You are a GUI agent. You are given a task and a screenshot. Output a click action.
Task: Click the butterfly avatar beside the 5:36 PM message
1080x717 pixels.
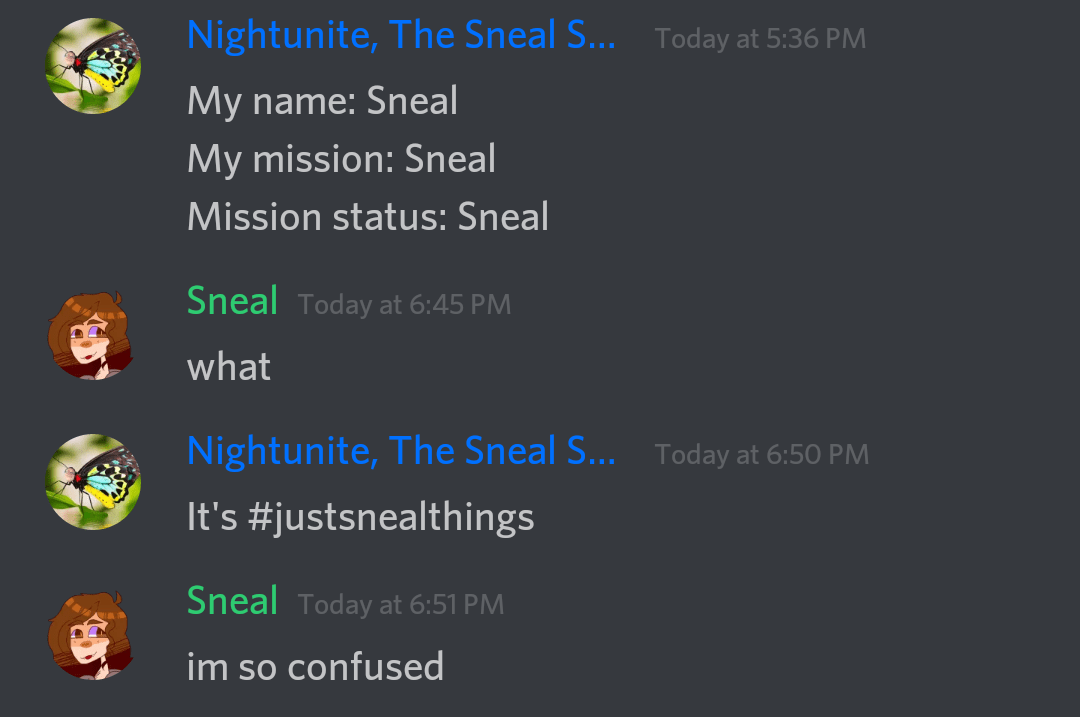click(93, 66)
